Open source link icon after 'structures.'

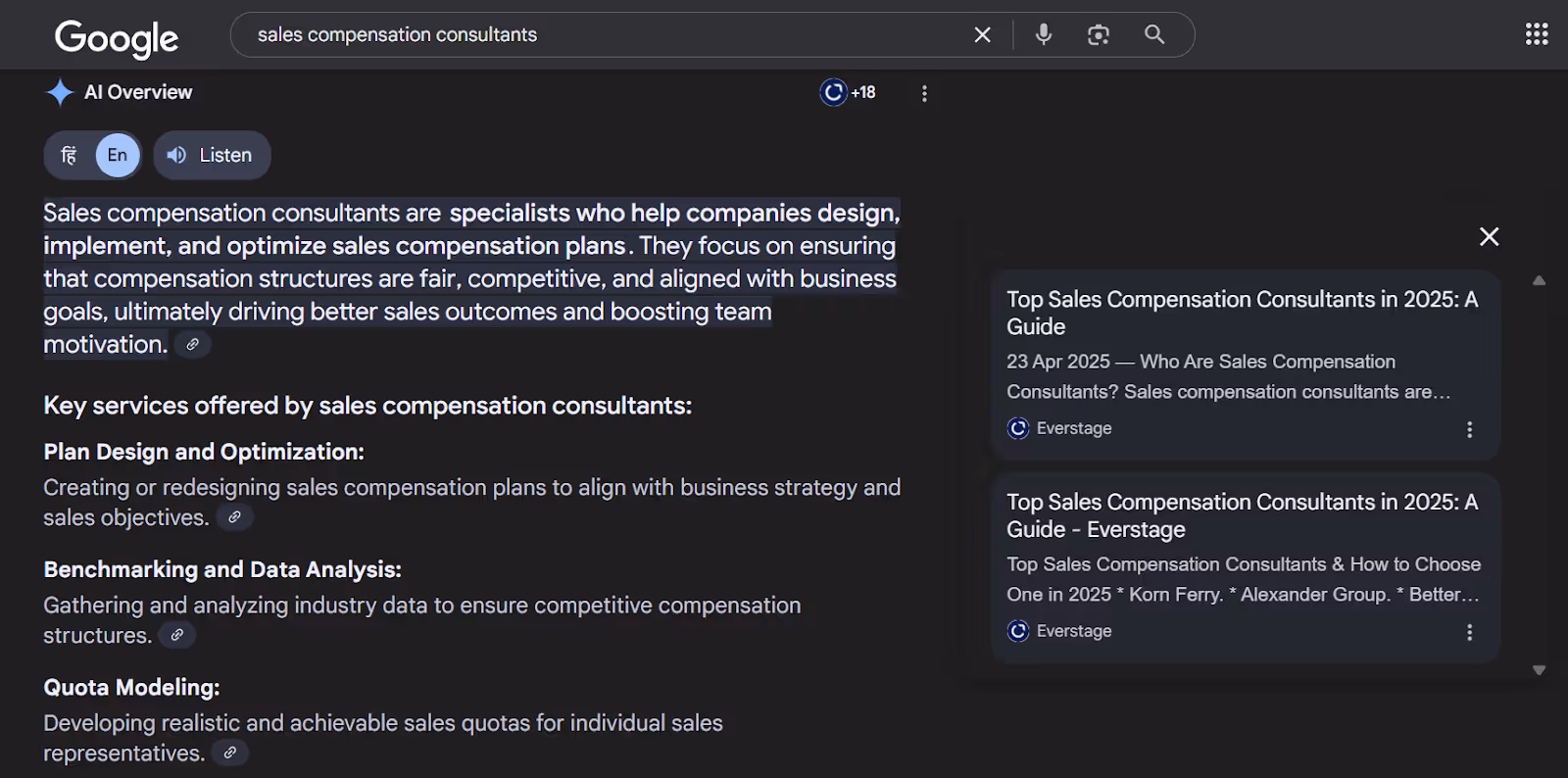[177, 635]
